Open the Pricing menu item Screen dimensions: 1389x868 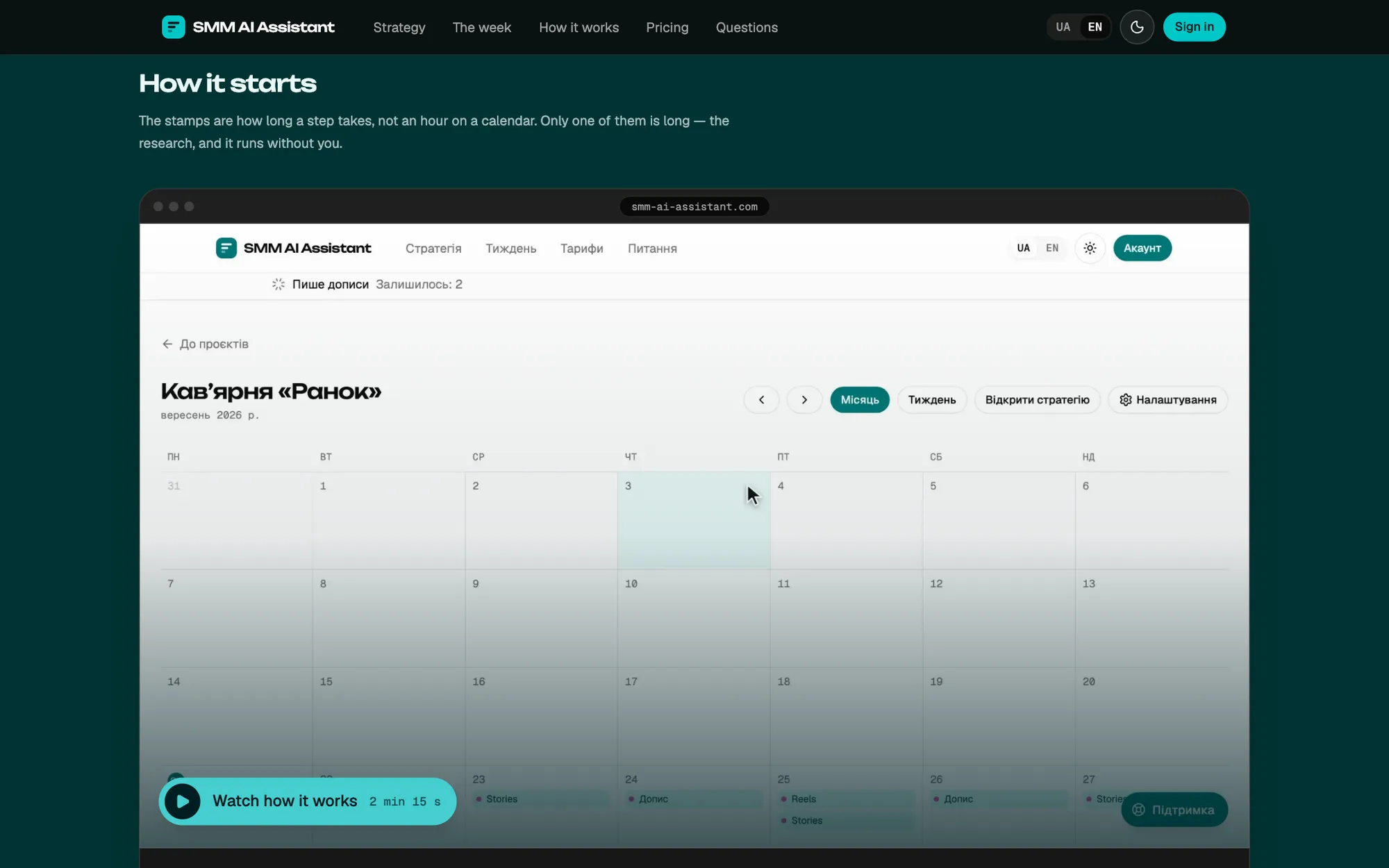point(667,27)
